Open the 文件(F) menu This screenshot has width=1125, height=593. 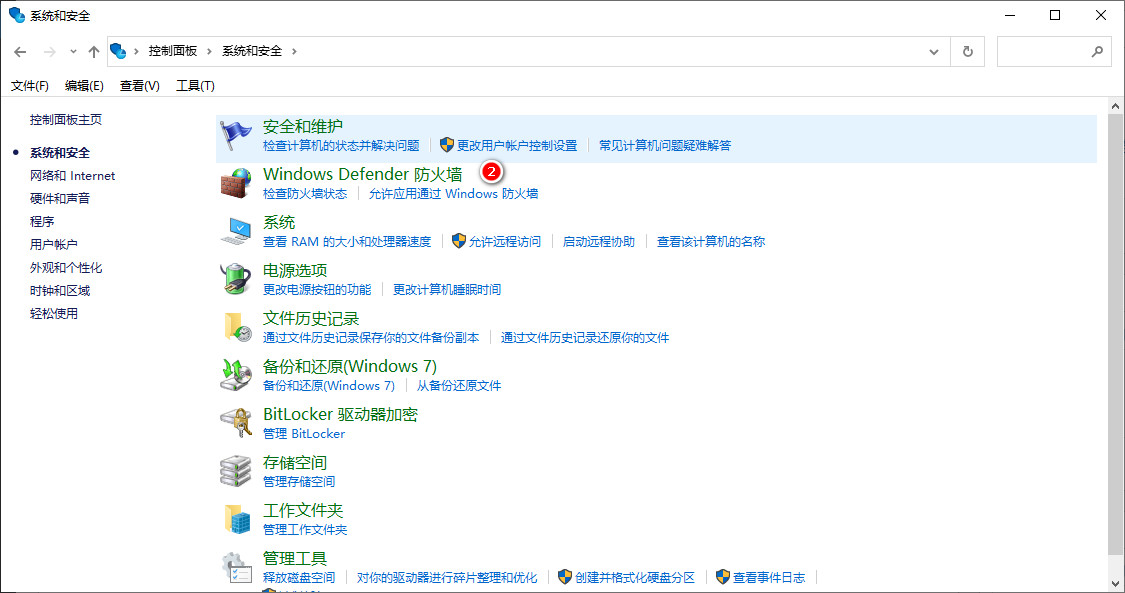[x=30, y=86]
